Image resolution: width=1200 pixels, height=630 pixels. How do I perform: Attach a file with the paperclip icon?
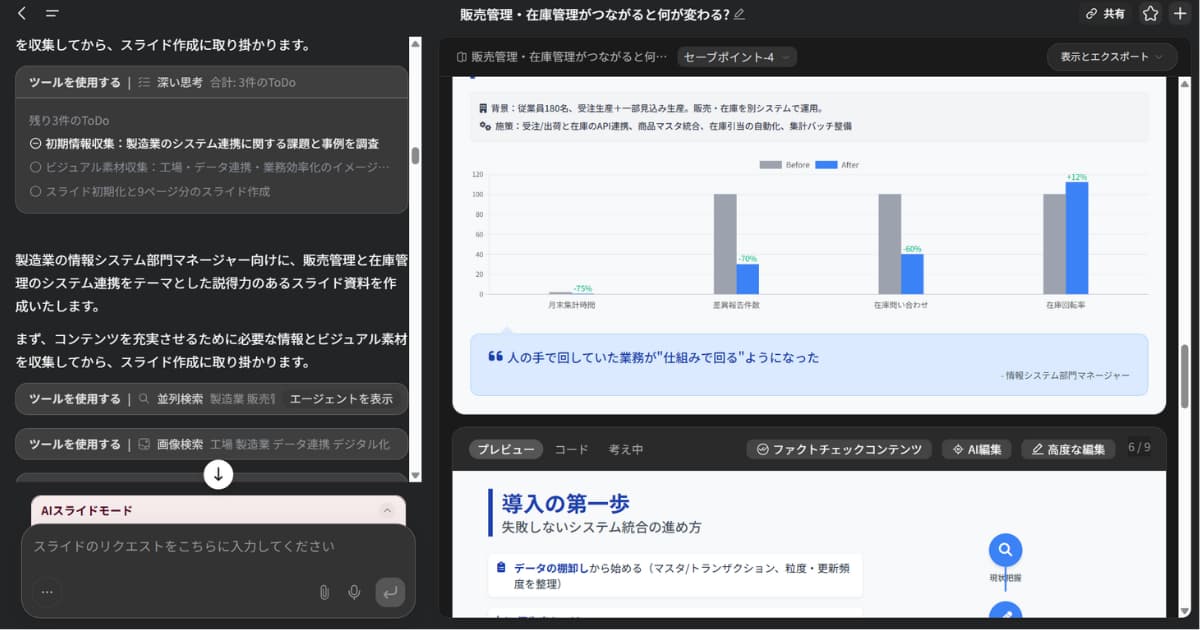click(324, 592)
